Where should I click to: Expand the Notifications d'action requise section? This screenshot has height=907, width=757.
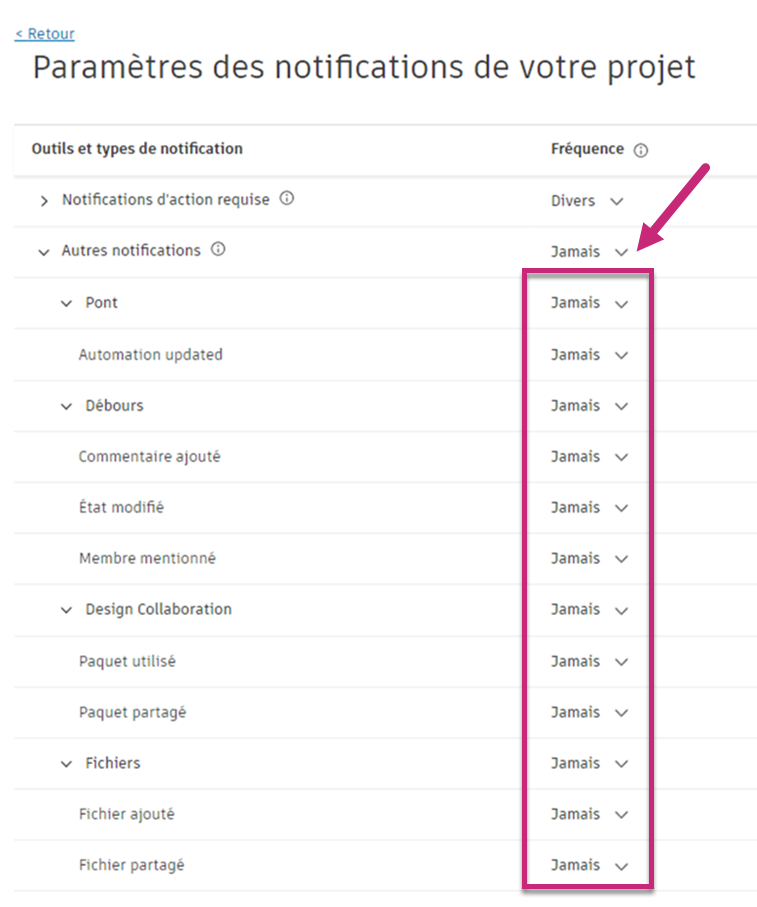(44, 201)
